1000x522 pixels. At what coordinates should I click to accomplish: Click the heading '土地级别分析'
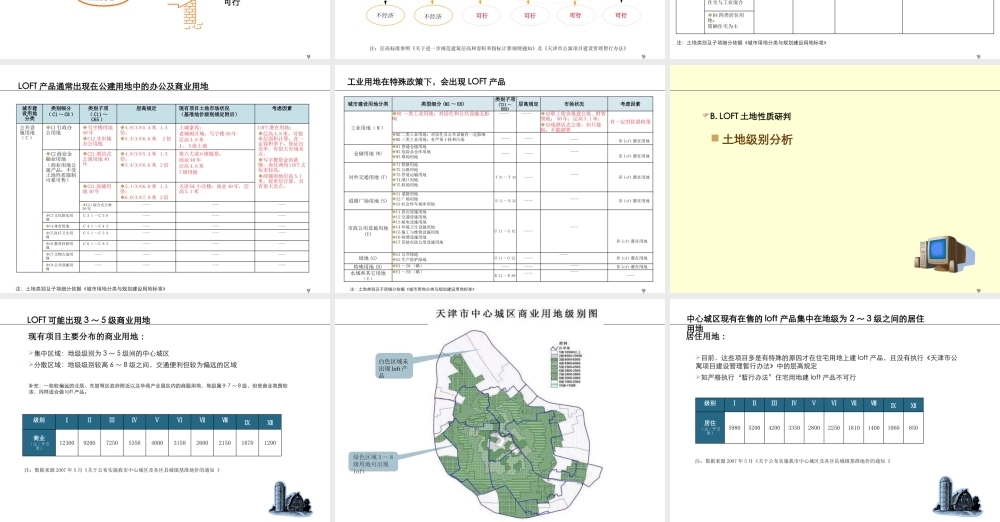pyautogui.click(x=757, y=140)
